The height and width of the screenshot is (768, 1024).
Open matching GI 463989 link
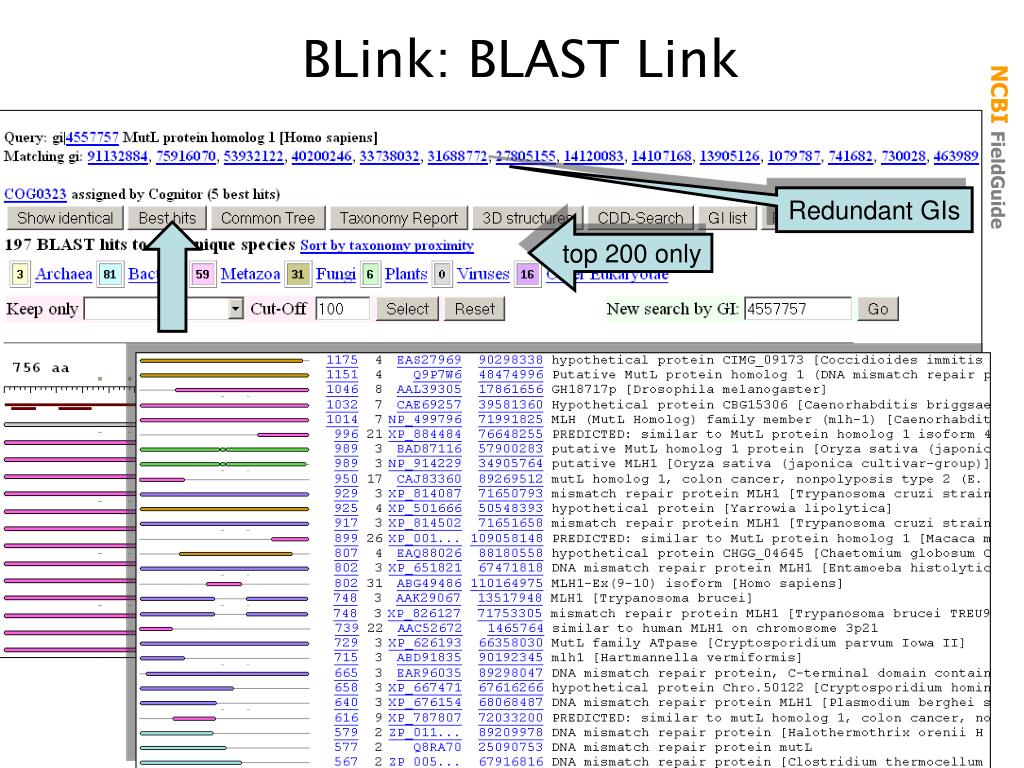[956, 157]
